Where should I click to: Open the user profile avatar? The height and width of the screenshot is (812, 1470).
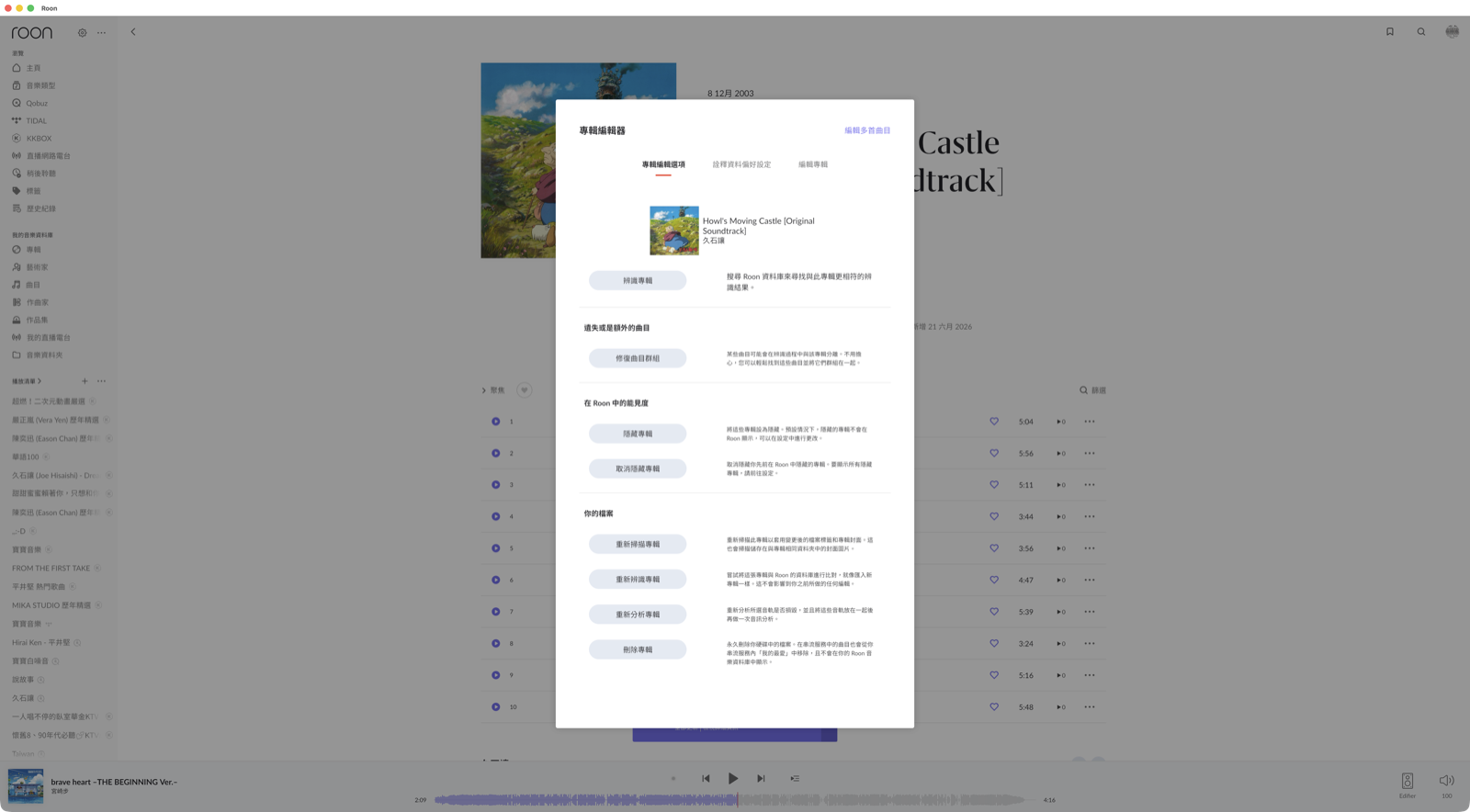1453,31
